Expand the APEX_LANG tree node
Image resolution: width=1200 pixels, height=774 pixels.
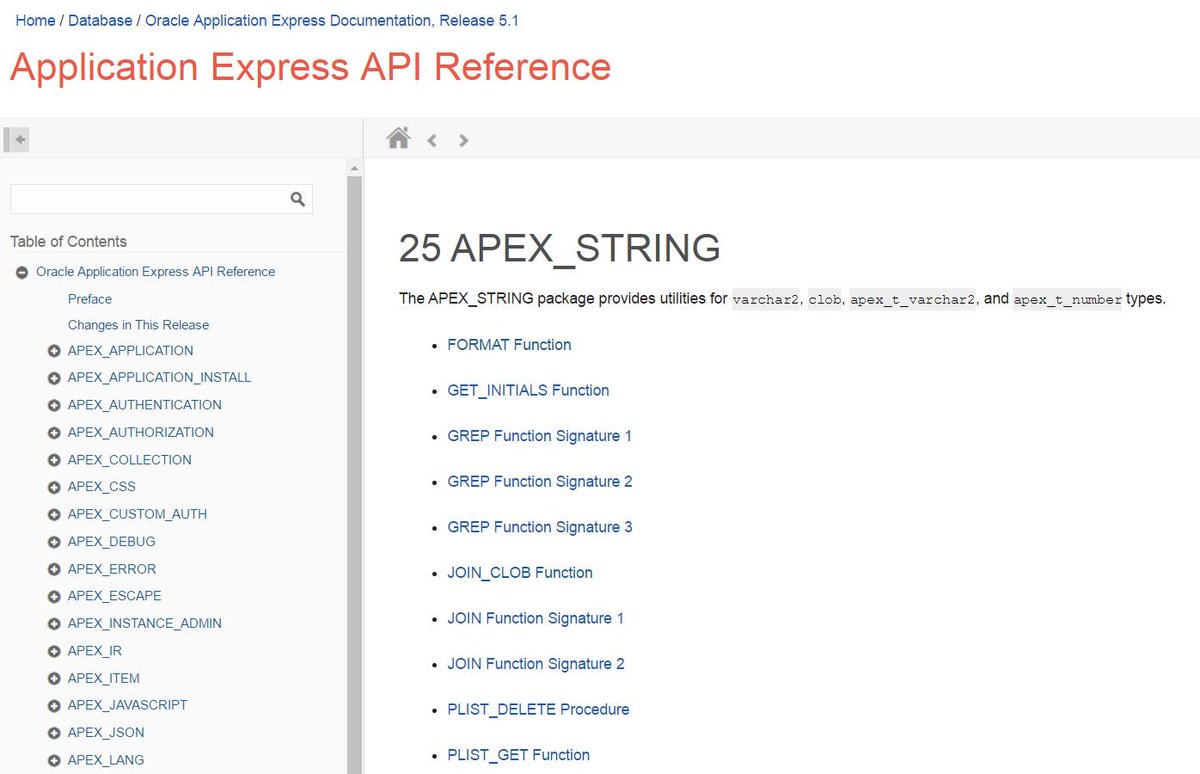54,760
